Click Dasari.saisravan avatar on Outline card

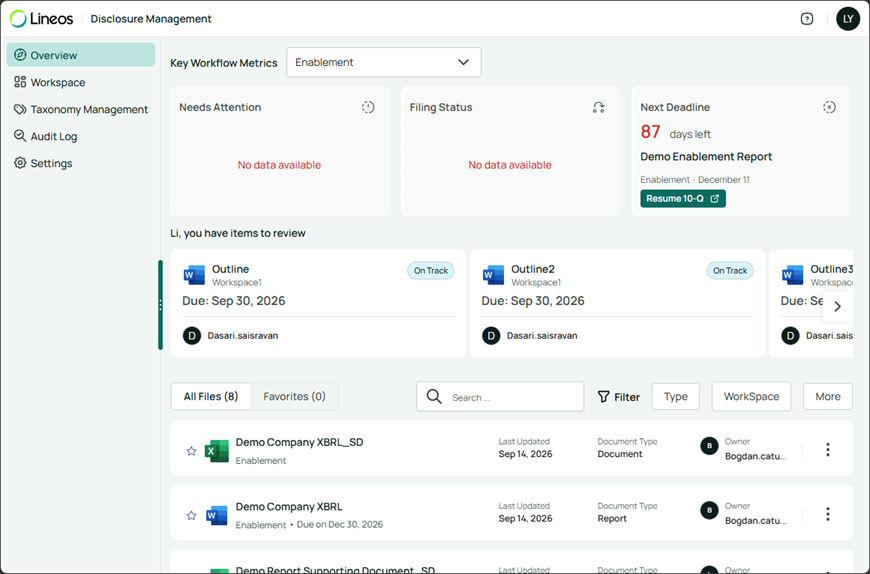click(192, 336)
